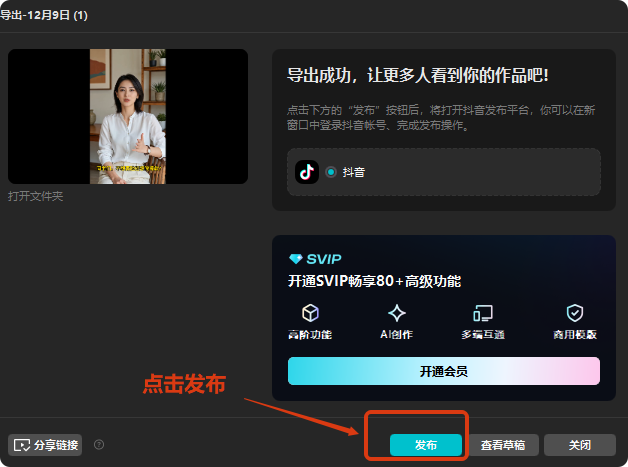The image size is (628, 467).
Task: Click the 导出-12月9日 (1) title text
Action: [44, 15]
